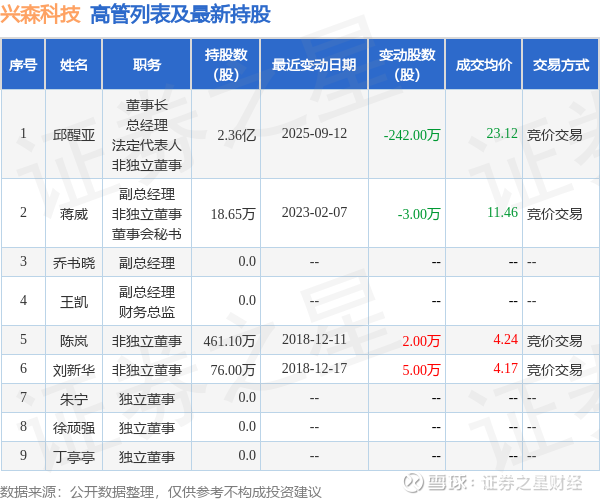Click the change value -242.00万
The width and height of the screenshot is (600, 501).
[x=412, y=135]
